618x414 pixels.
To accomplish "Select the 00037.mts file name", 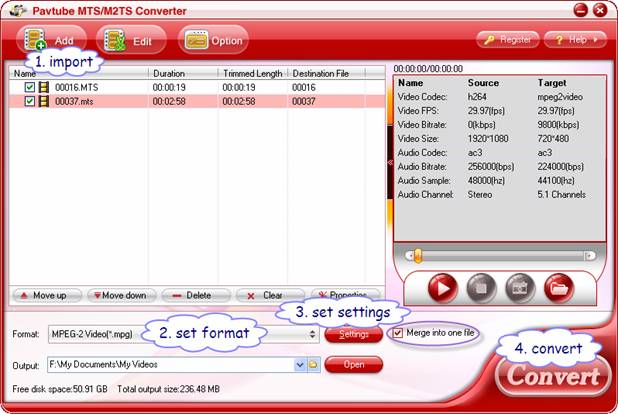I will [74, 102].
